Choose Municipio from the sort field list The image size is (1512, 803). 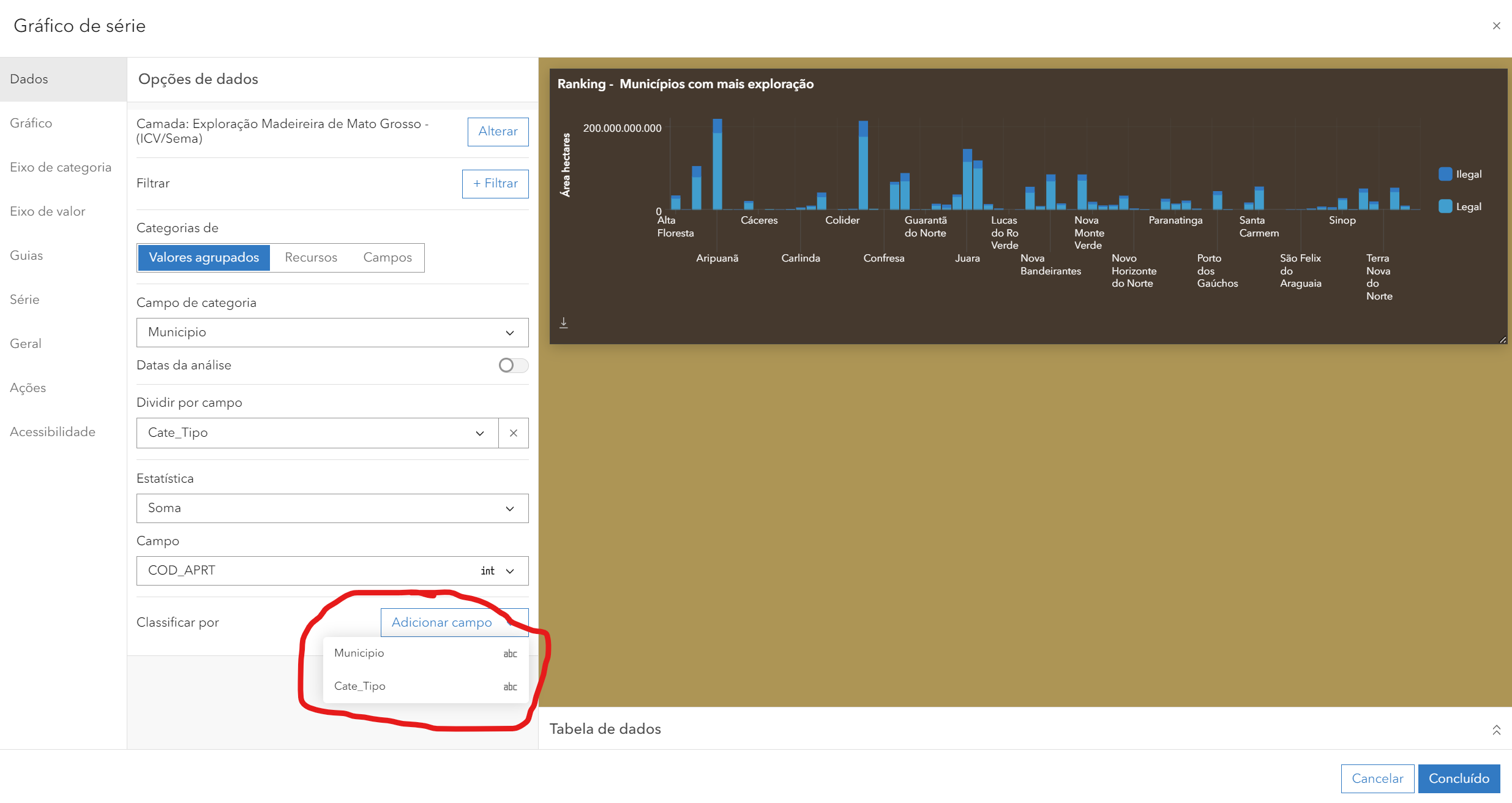pyautogui.click(x=359, y=652)
